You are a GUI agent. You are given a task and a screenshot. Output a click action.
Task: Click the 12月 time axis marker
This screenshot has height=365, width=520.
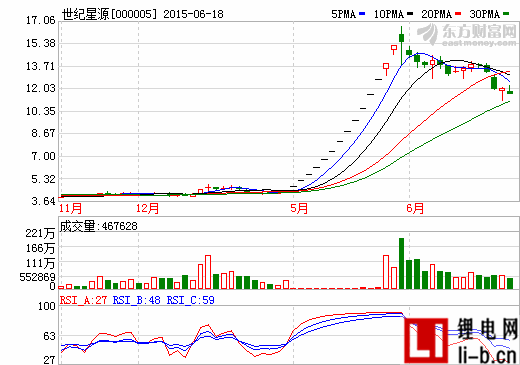pyautogui.click(x=147, y=209)
